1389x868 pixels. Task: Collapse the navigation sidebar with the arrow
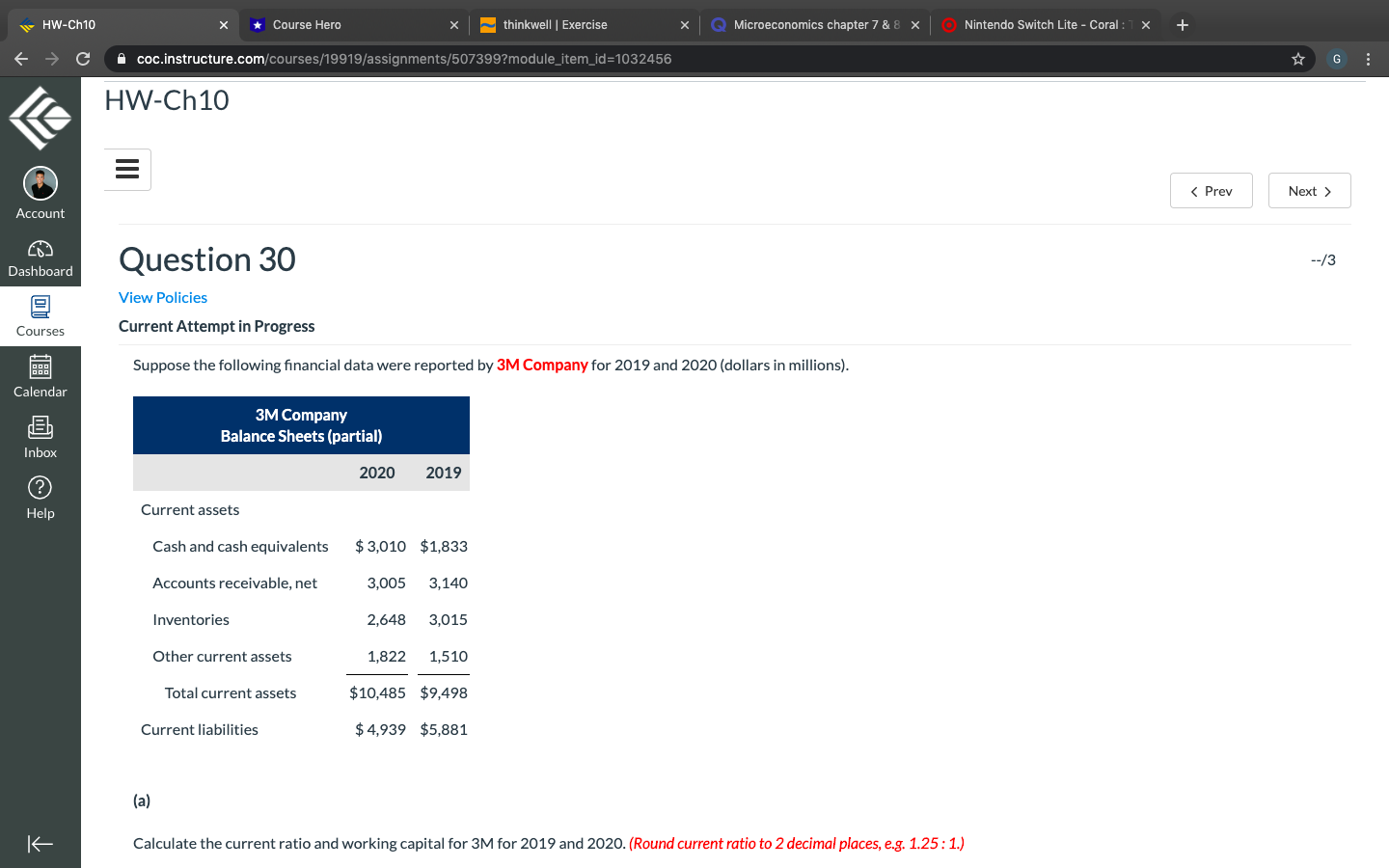tap(40, 844)
